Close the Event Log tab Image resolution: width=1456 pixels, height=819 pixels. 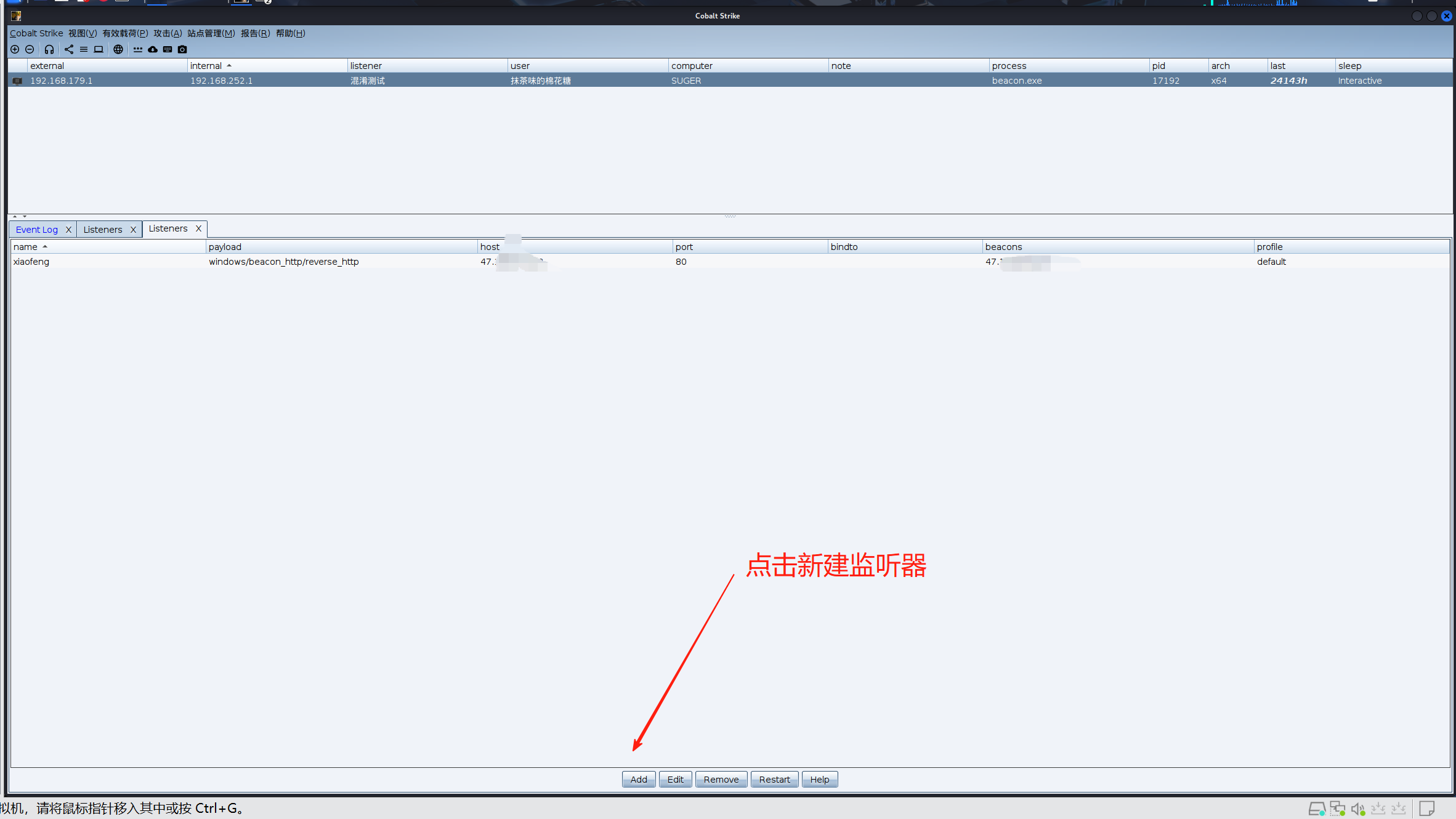coord(68,230)
